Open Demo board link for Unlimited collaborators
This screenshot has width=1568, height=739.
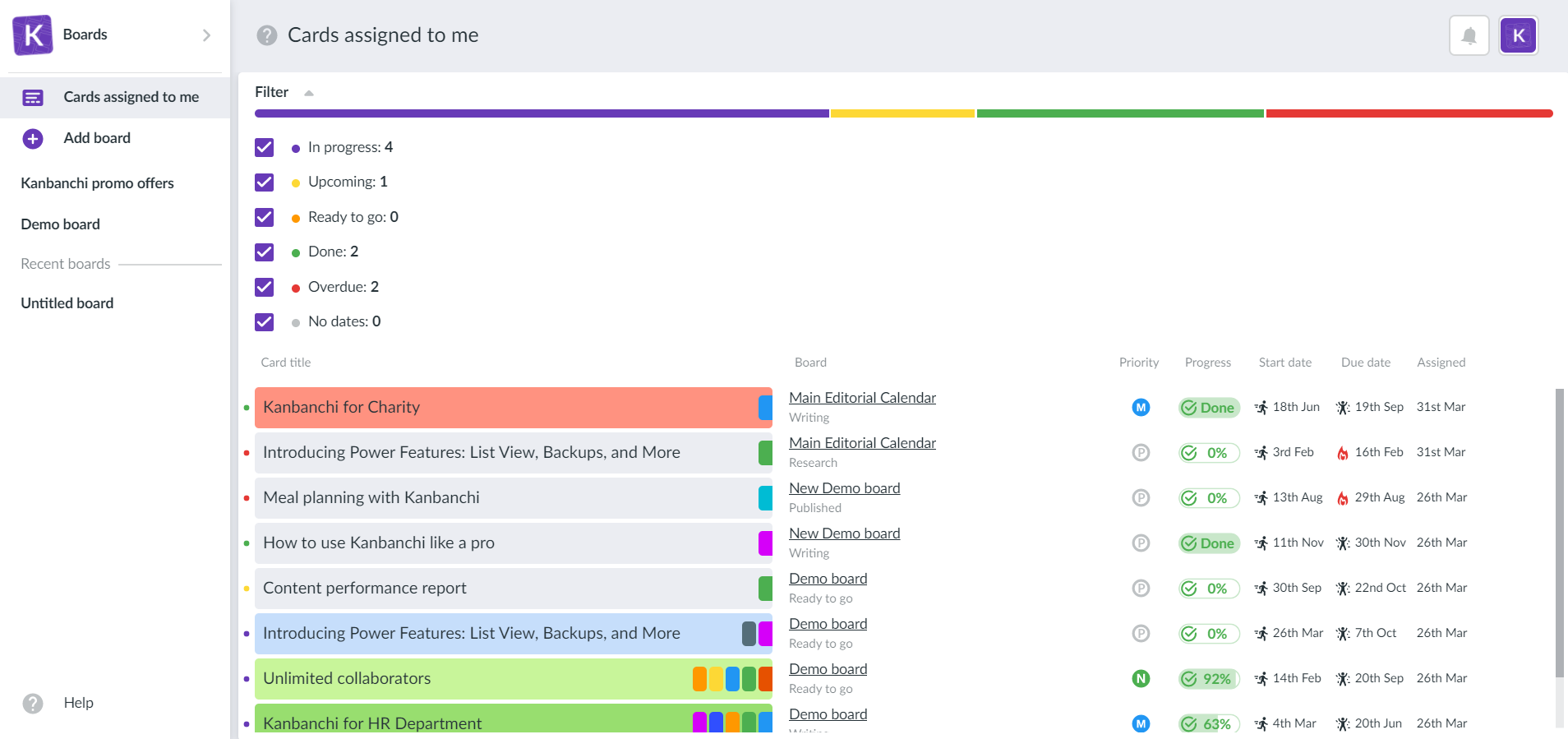click(828, 669)
